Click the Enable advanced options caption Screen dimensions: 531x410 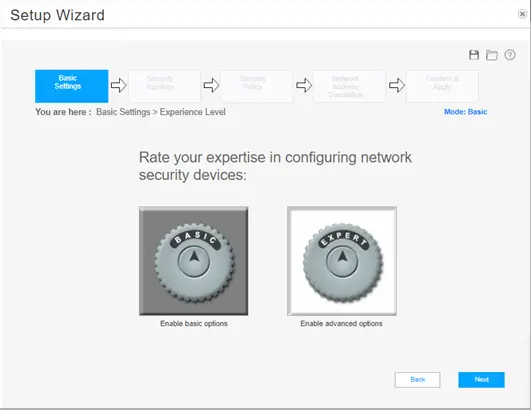click(x=341, y=324)
